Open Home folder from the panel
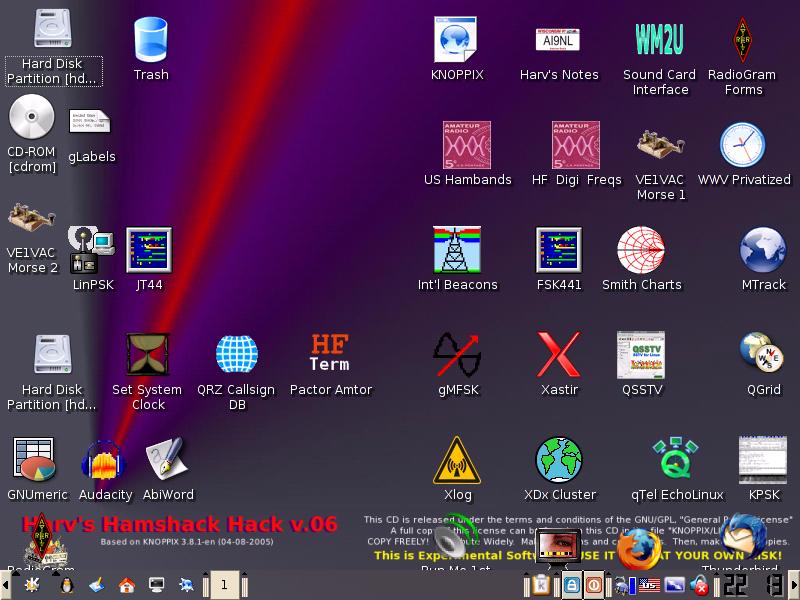800x600 pixels. (x=127, y=585)
